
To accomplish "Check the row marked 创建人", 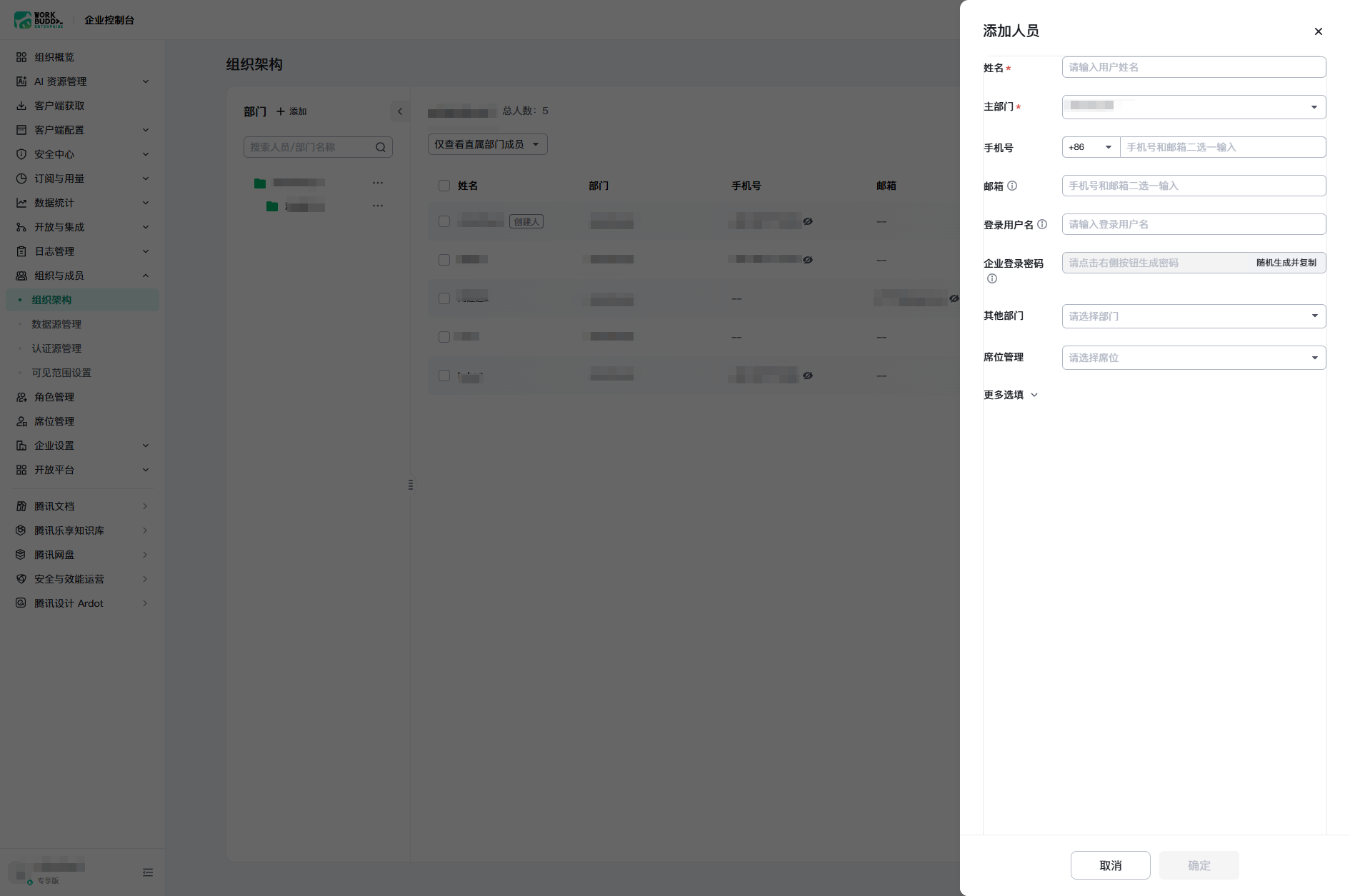I will (x=444, y=221).
